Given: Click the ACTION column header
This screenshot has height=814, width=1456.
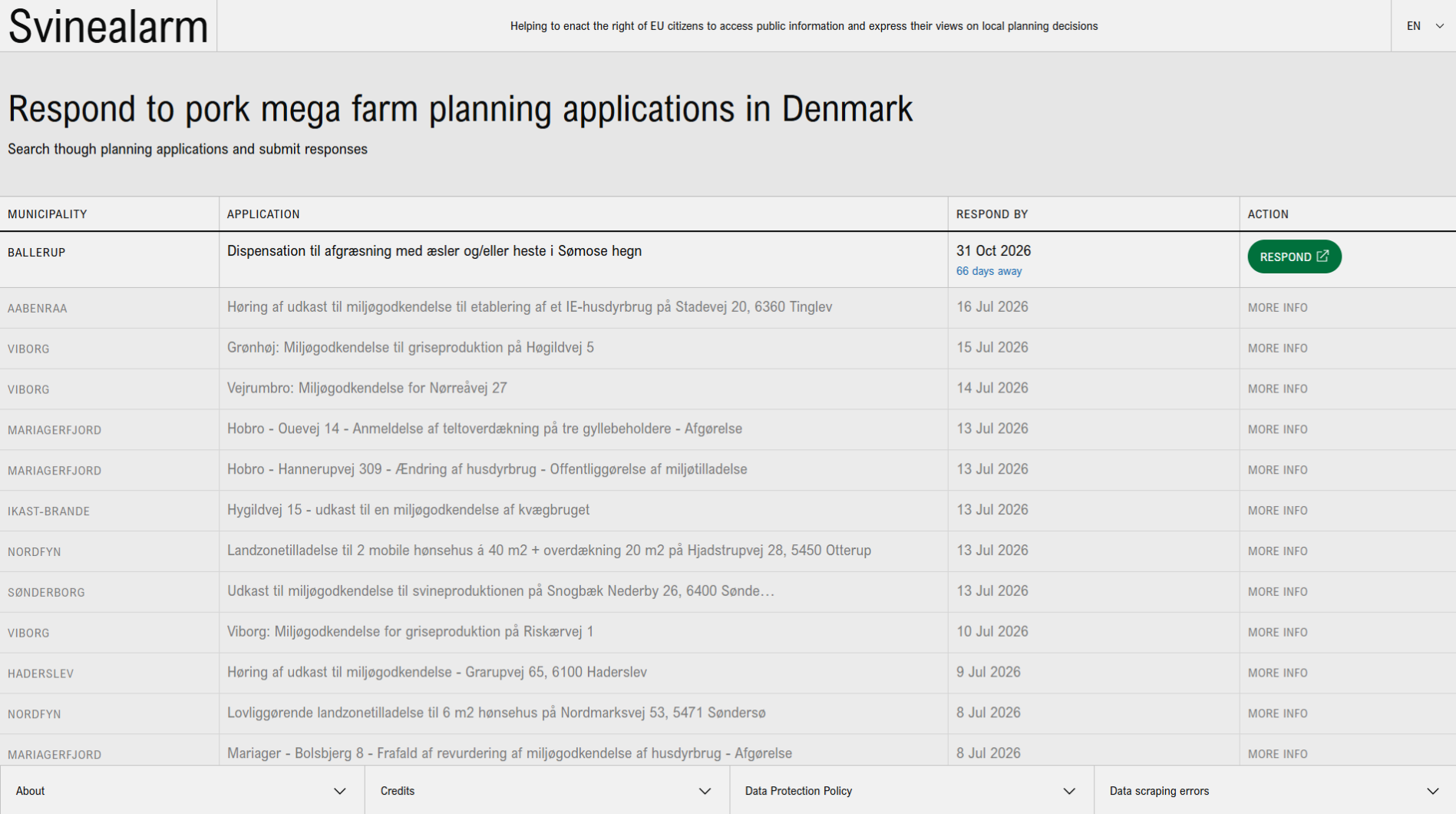Looking at the screenshot, I should pos(1268,214).
